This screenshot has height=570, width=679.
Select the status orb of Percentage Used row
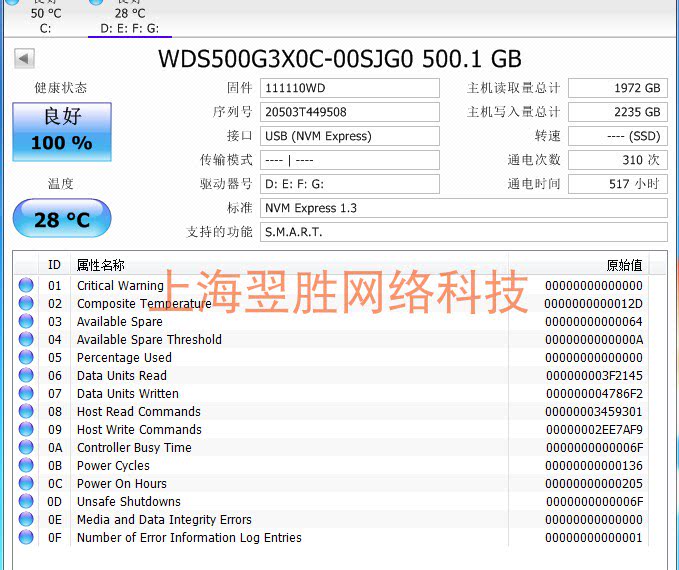pos(26,357)
